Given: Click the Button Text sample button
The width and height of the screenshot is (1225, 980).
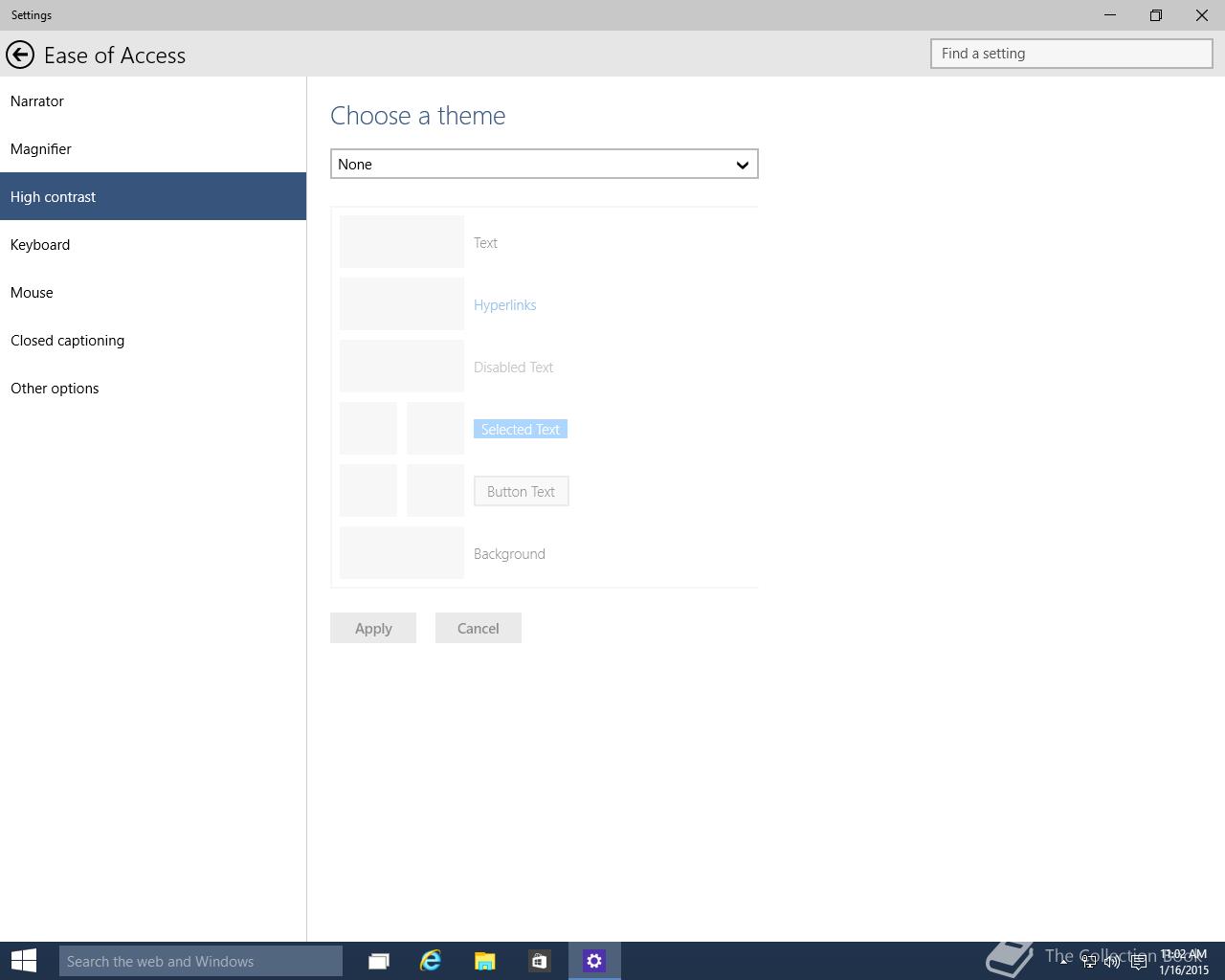Looking at the screenshot, I should (x=522, y=491).
